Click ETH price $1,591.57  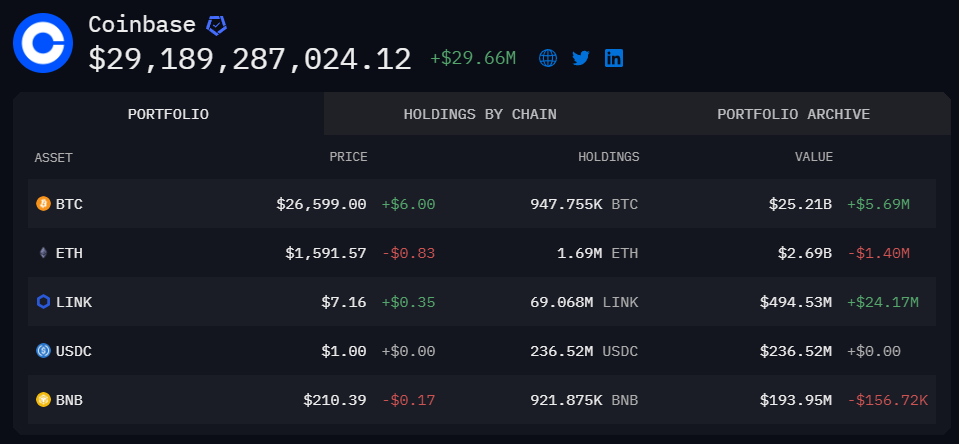[x=326, y=253]
